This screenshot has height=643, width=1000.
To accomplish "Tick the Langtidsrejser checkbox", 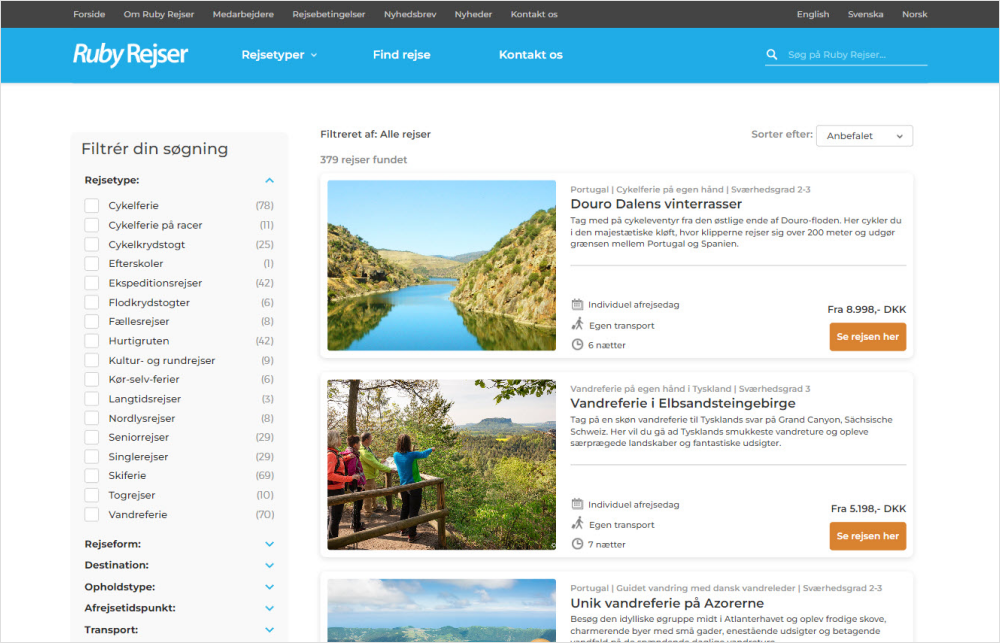I will click(92, 399).
